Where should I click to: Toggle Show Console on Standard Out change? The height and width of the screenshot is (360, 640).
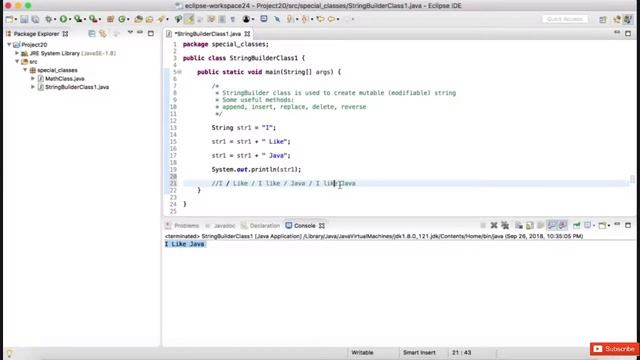click(551, 225)
